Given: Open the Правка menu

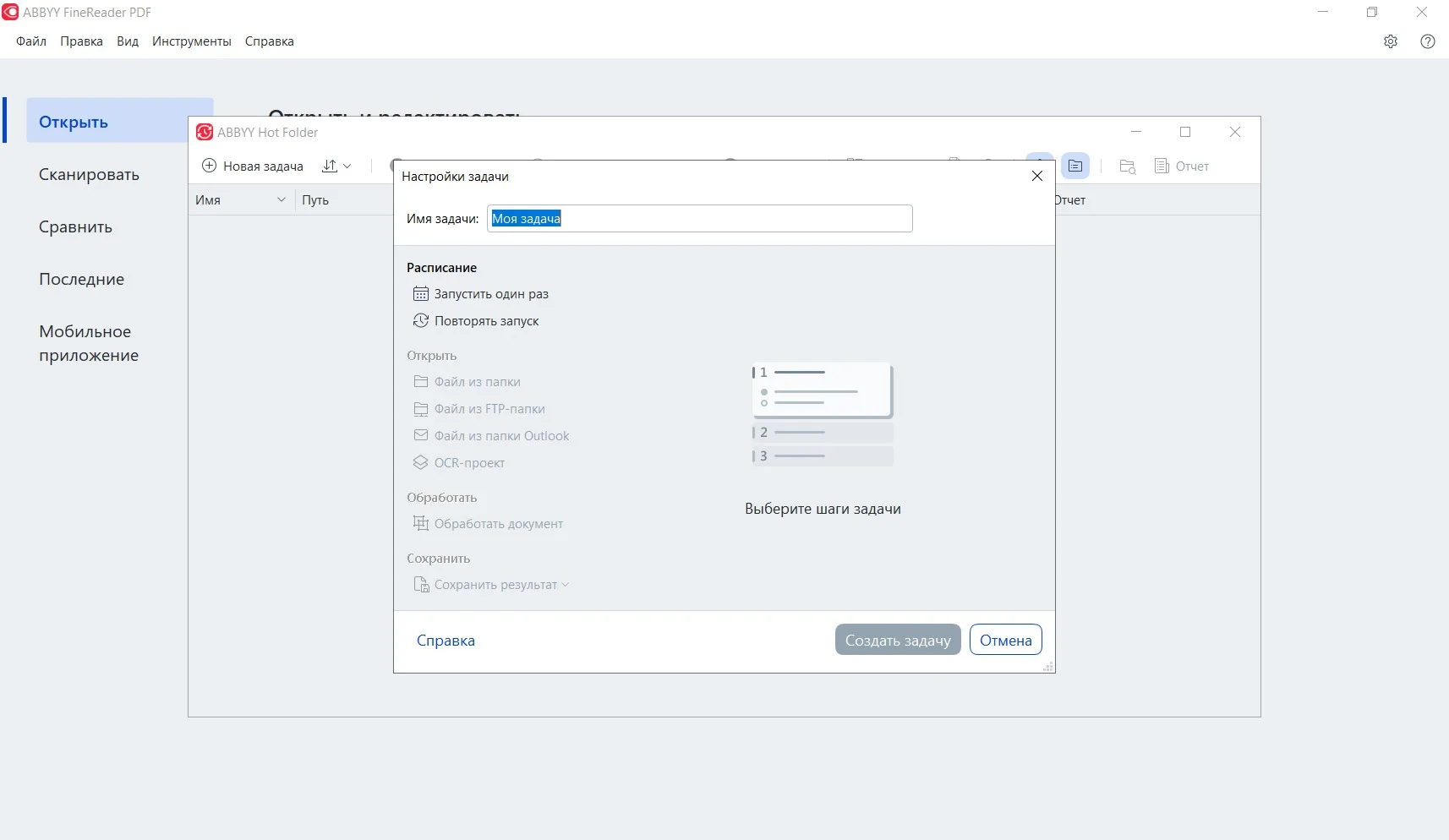Looking at the screenshot, I should click(x=81, y=41).
